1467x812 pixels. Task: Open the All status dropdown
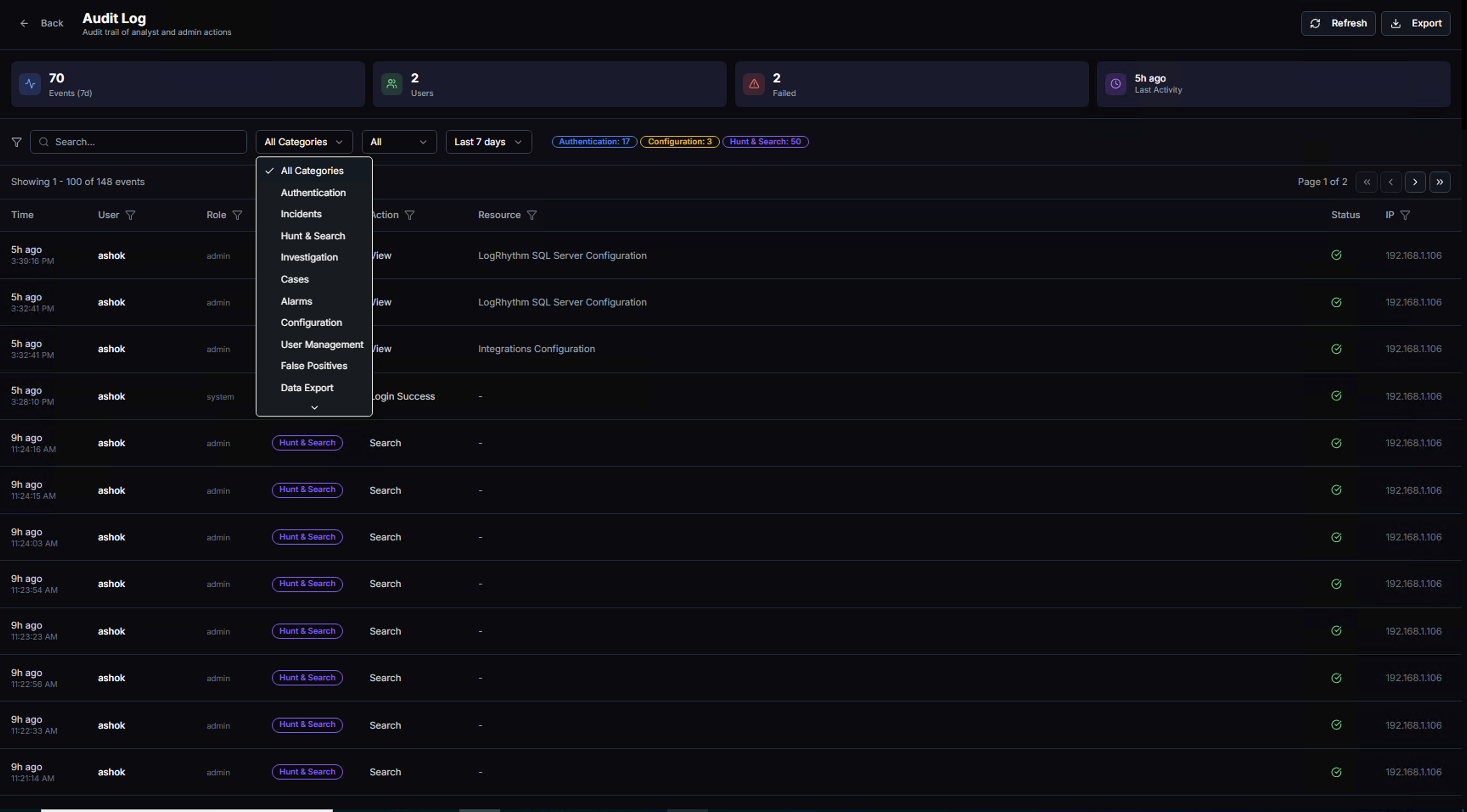pyautogui.click(x=399, y=142)
